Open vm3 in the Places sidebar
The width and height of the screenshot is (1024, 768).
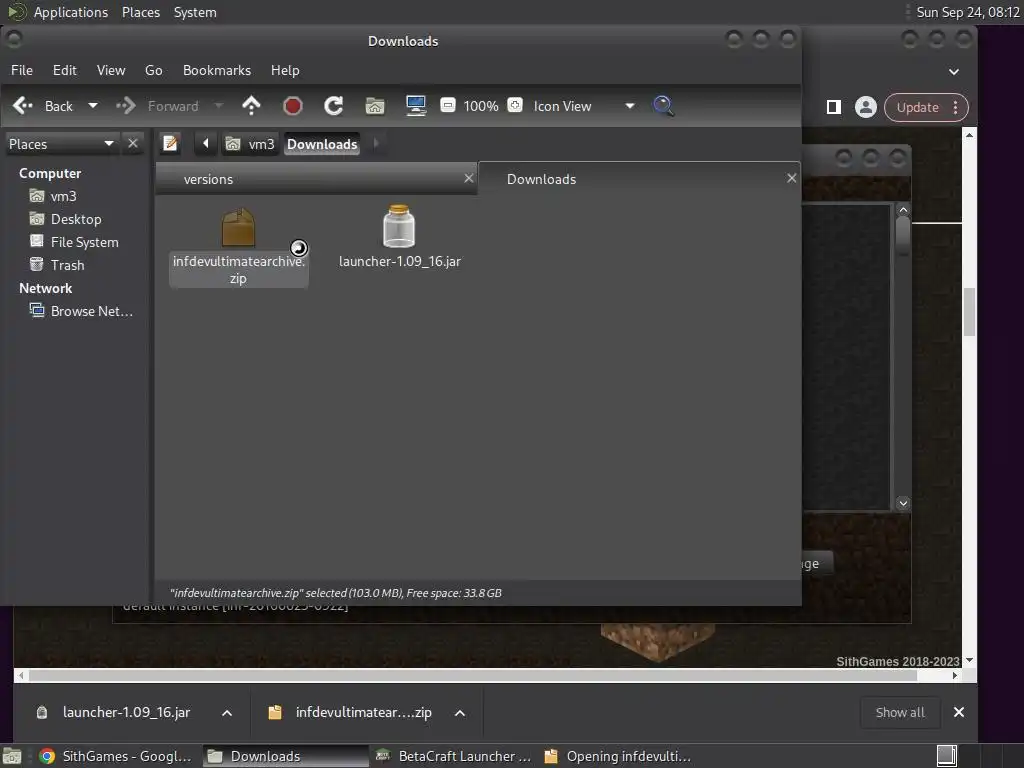click(63, 196)
